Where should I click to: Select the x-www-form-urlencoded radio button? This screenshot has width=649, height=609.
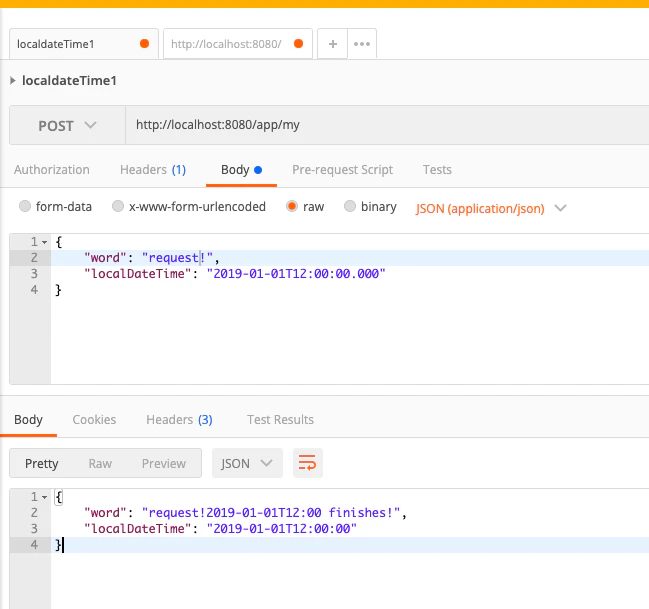[x=118, y=206]
